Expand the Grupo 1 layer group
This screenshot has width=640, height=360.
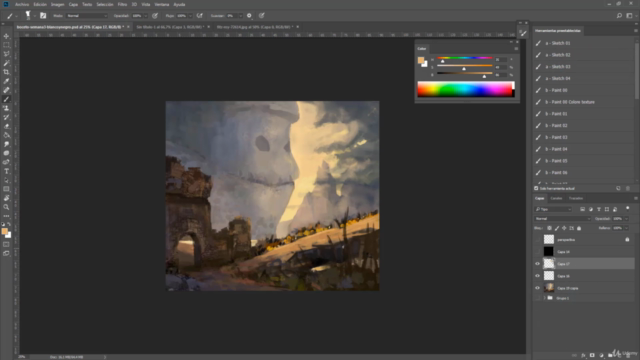point(544,298)
